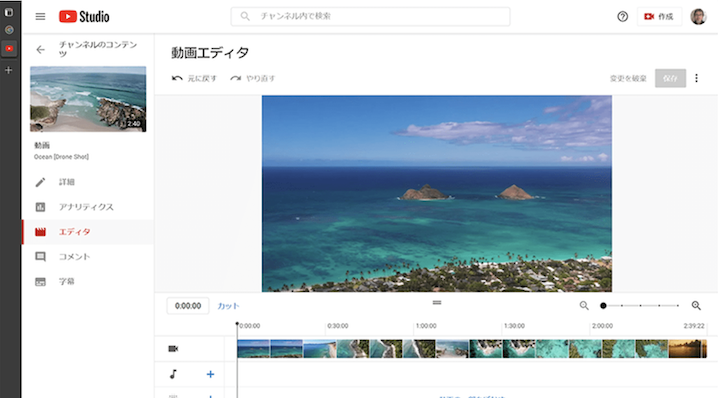Open the Ocean video thumbnail in sidebar
The width and height of the screenshot is (720, 398).
click(88, 99)
